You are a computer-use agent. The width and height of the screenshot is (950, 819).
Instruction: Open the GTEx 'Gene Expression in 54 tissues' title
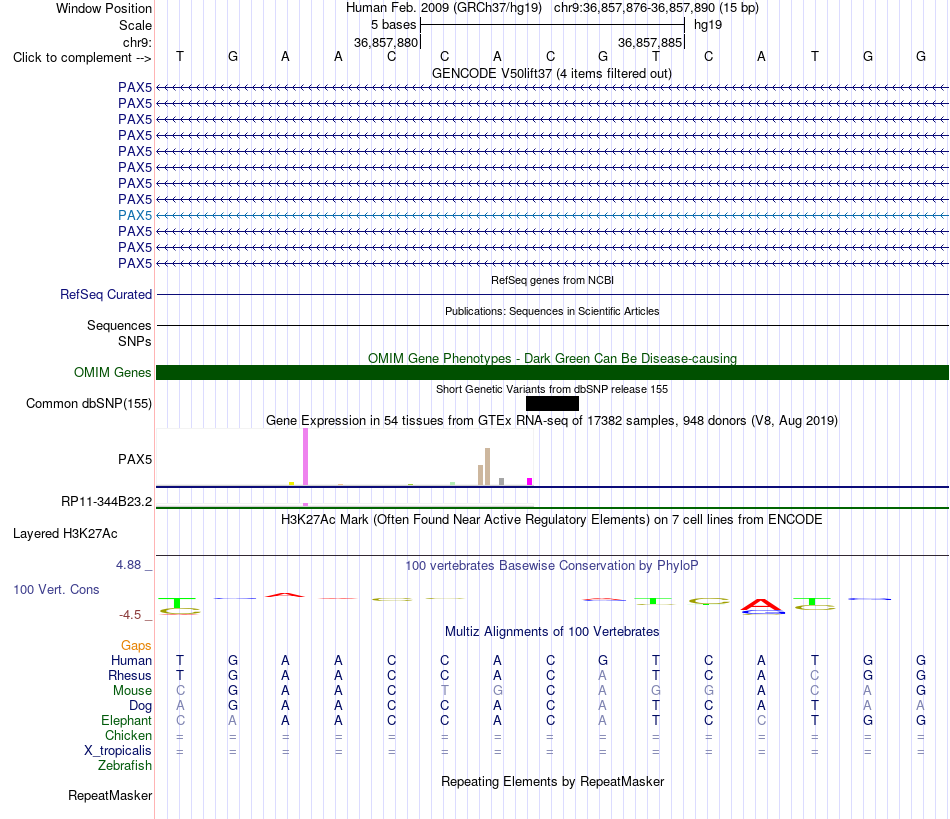[552, 420]
